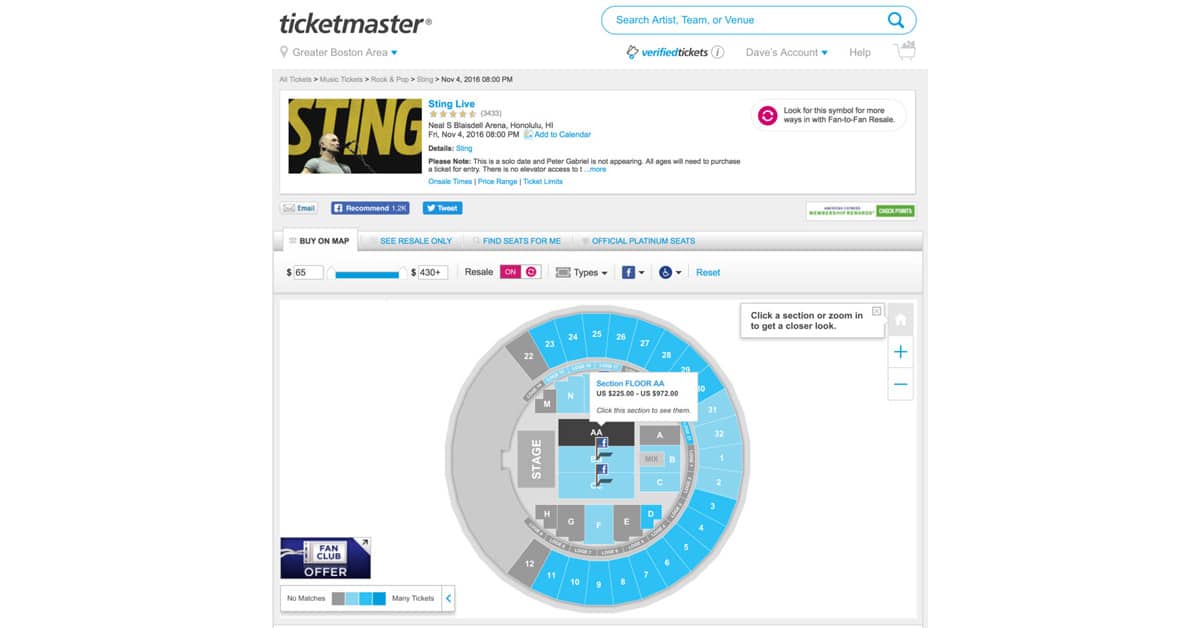Expand the accessibility filter dropdown
Viewport: 1200px width, 628px height.
pos(670,272)
